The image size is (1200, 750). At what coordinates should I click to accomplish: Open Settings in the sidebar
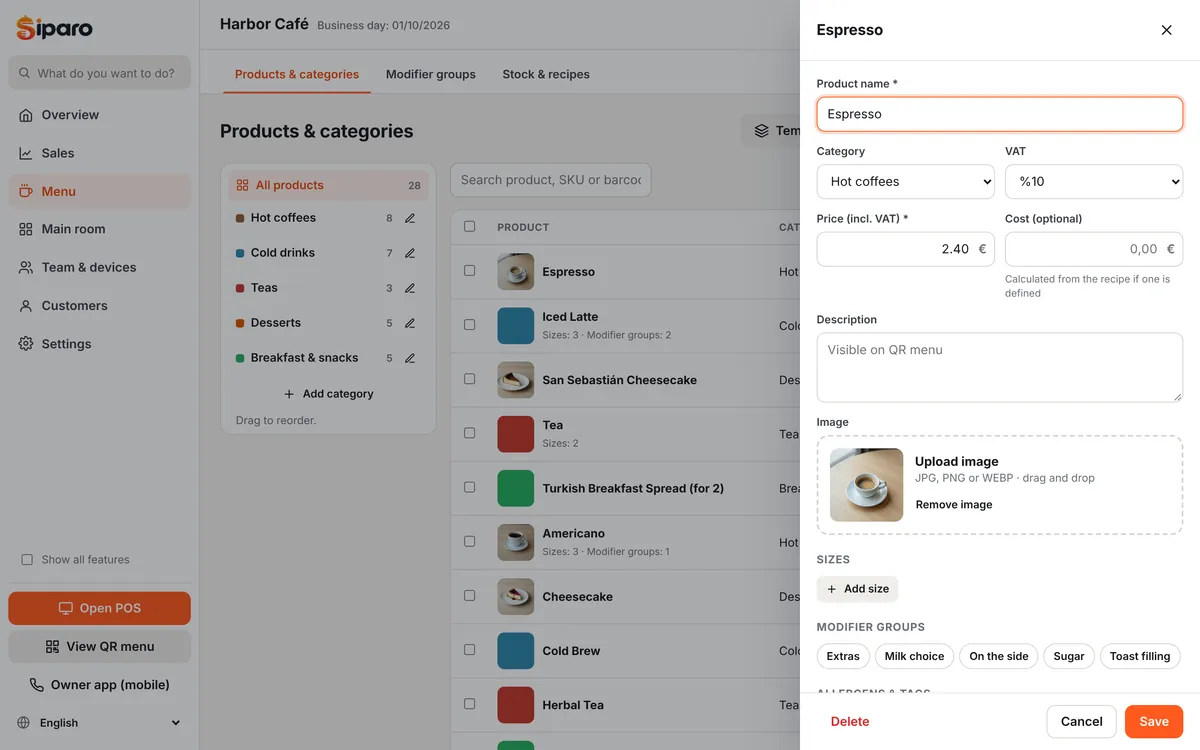click(x=99, y=343)
